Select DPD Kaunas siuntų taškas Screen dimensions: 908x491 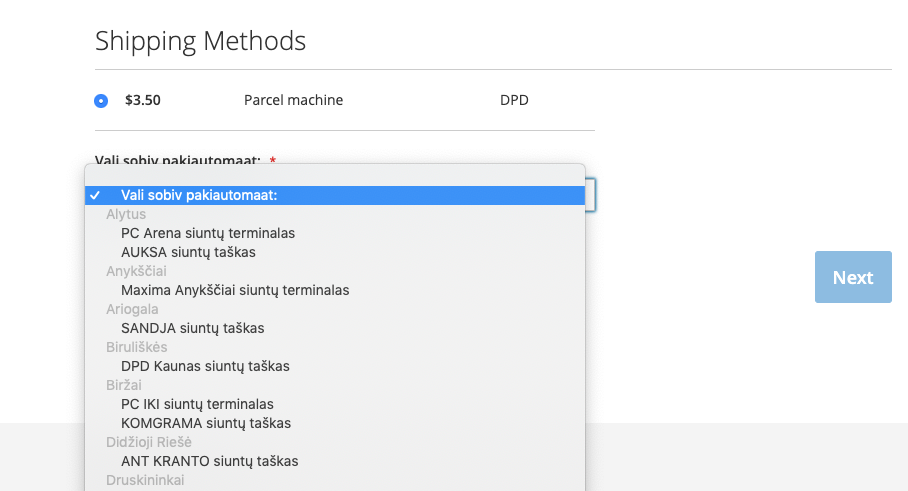pyautogui.click(x=335, y=366)
